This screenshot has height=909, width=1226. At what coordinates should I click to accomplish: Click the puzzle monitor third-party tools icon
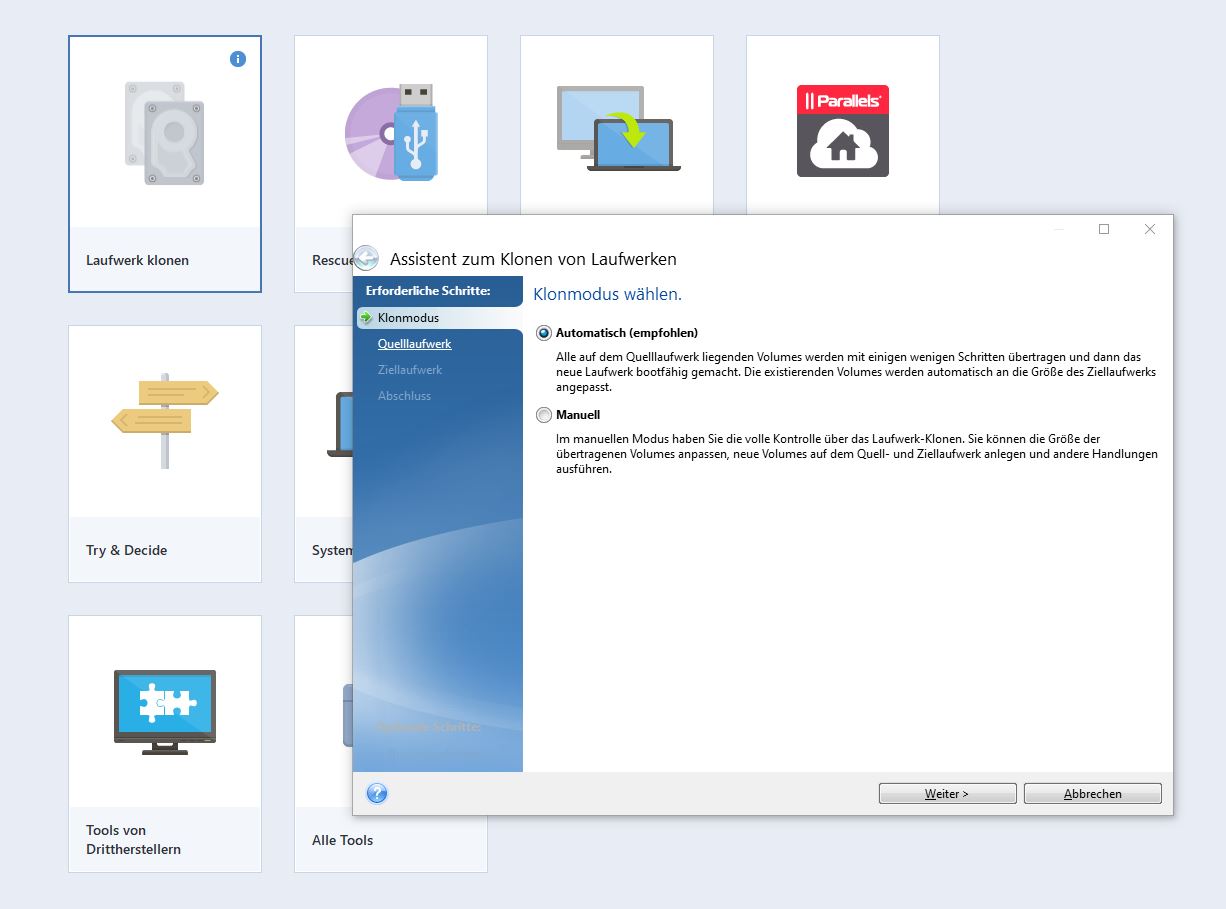165,712
